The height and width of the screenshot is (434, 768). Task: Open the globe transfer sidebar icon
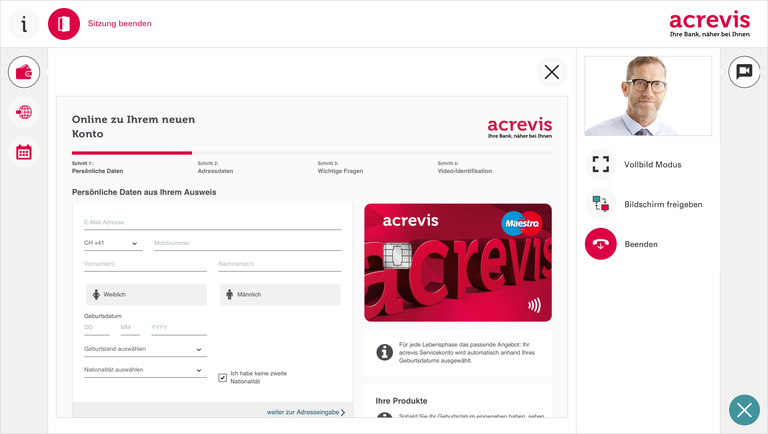tap(24, 112)
